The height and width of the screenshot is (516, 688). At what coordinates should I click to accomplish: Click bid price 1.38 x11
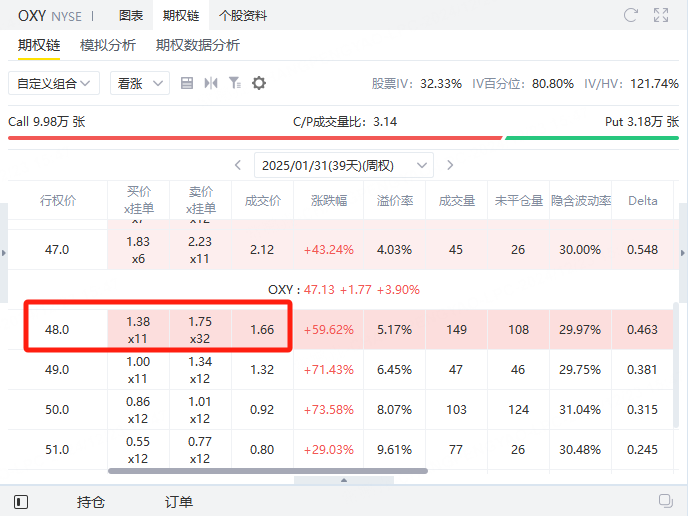pyautogui.click(x=138, y=330)
